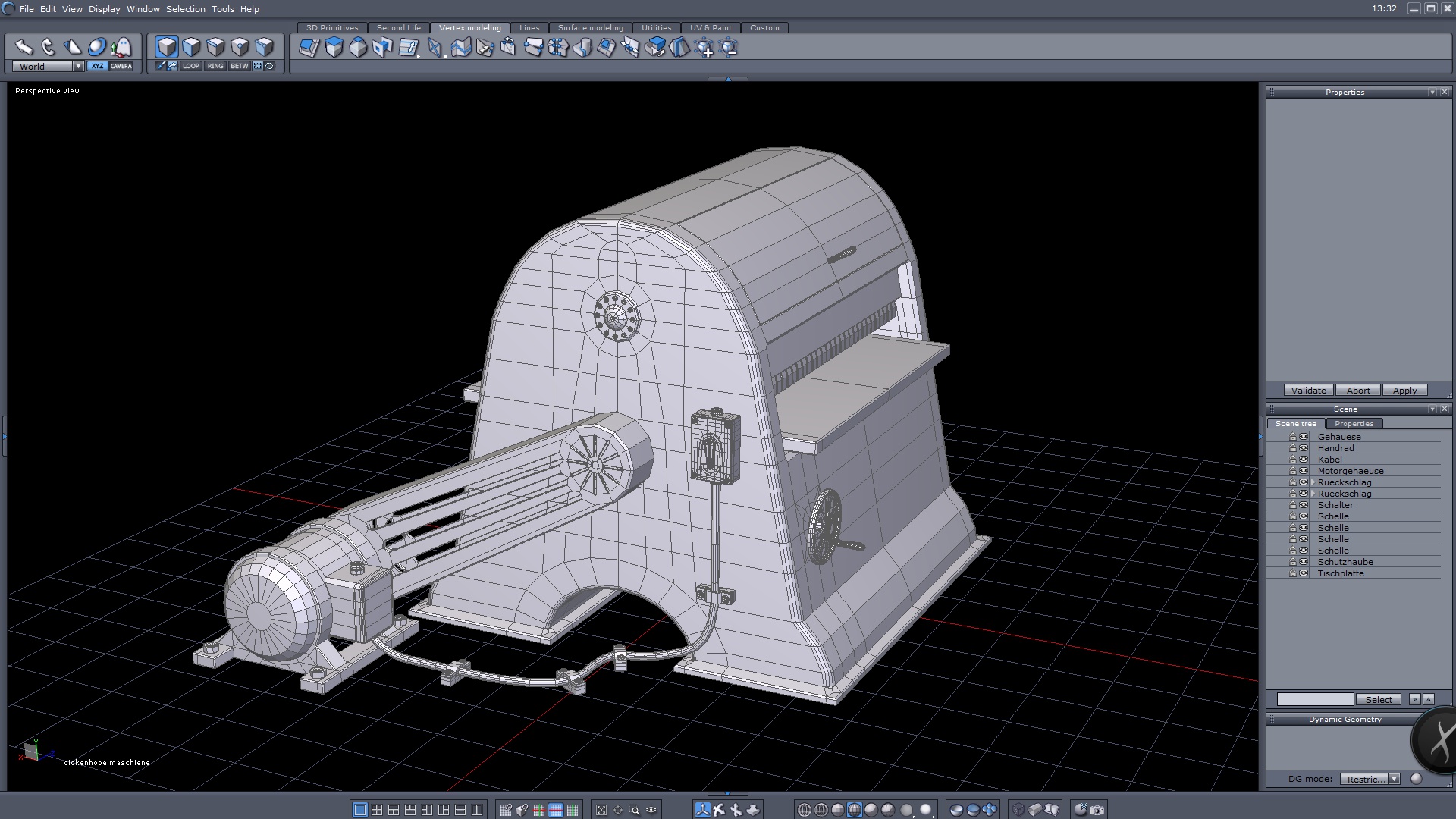Click the rotate curved-arrow tool icon

(x=49, y=47)
